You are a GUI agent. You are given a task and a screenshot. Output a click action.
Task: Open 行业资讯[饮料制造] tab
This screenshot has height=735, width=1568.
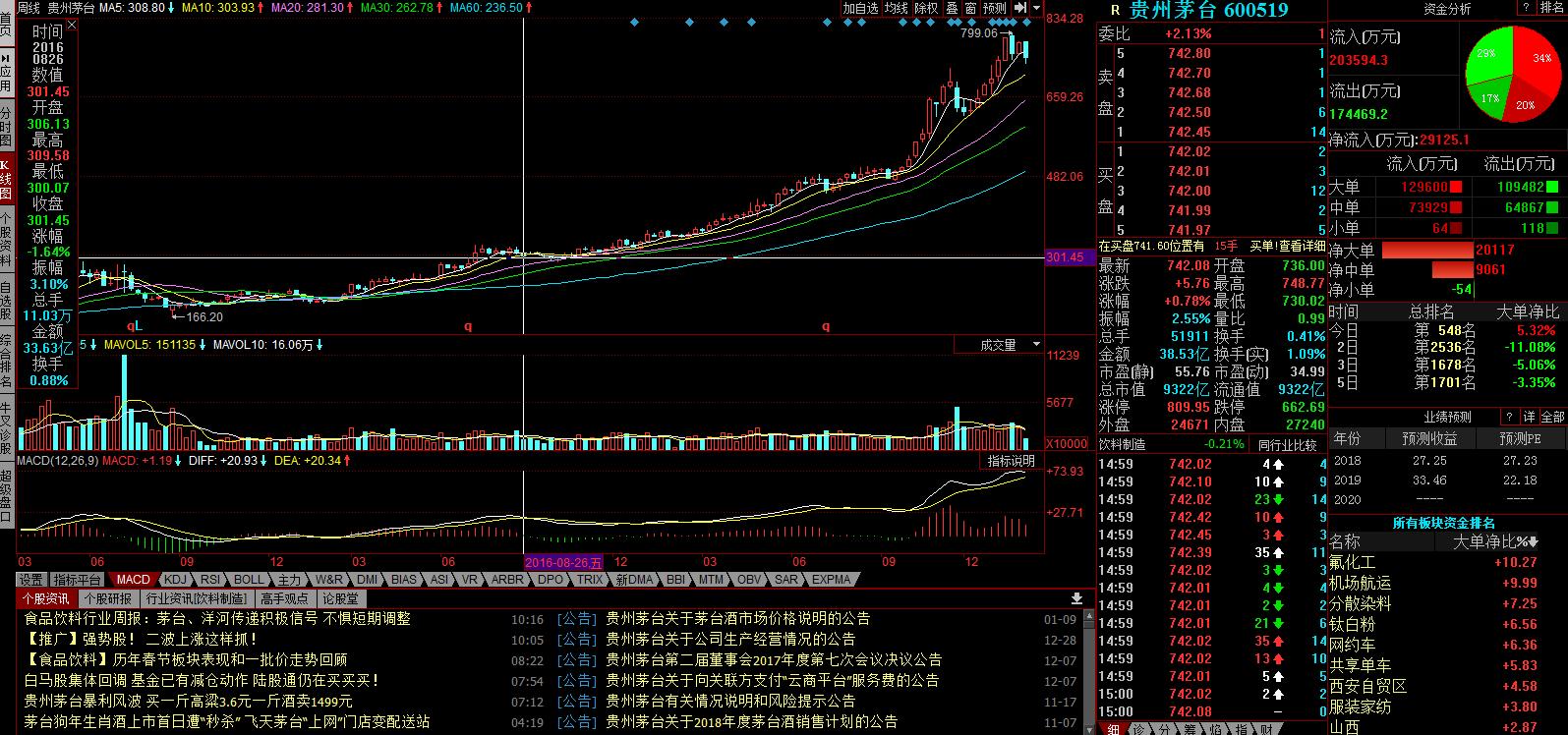pos(196,598)
